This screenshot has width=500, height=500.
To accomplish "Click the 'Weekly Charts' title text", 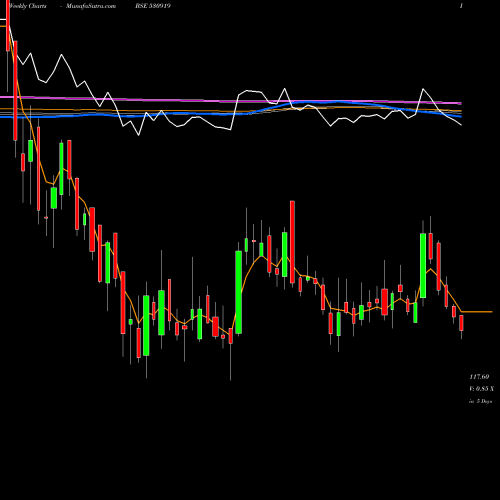I will [x=28, y=6].
